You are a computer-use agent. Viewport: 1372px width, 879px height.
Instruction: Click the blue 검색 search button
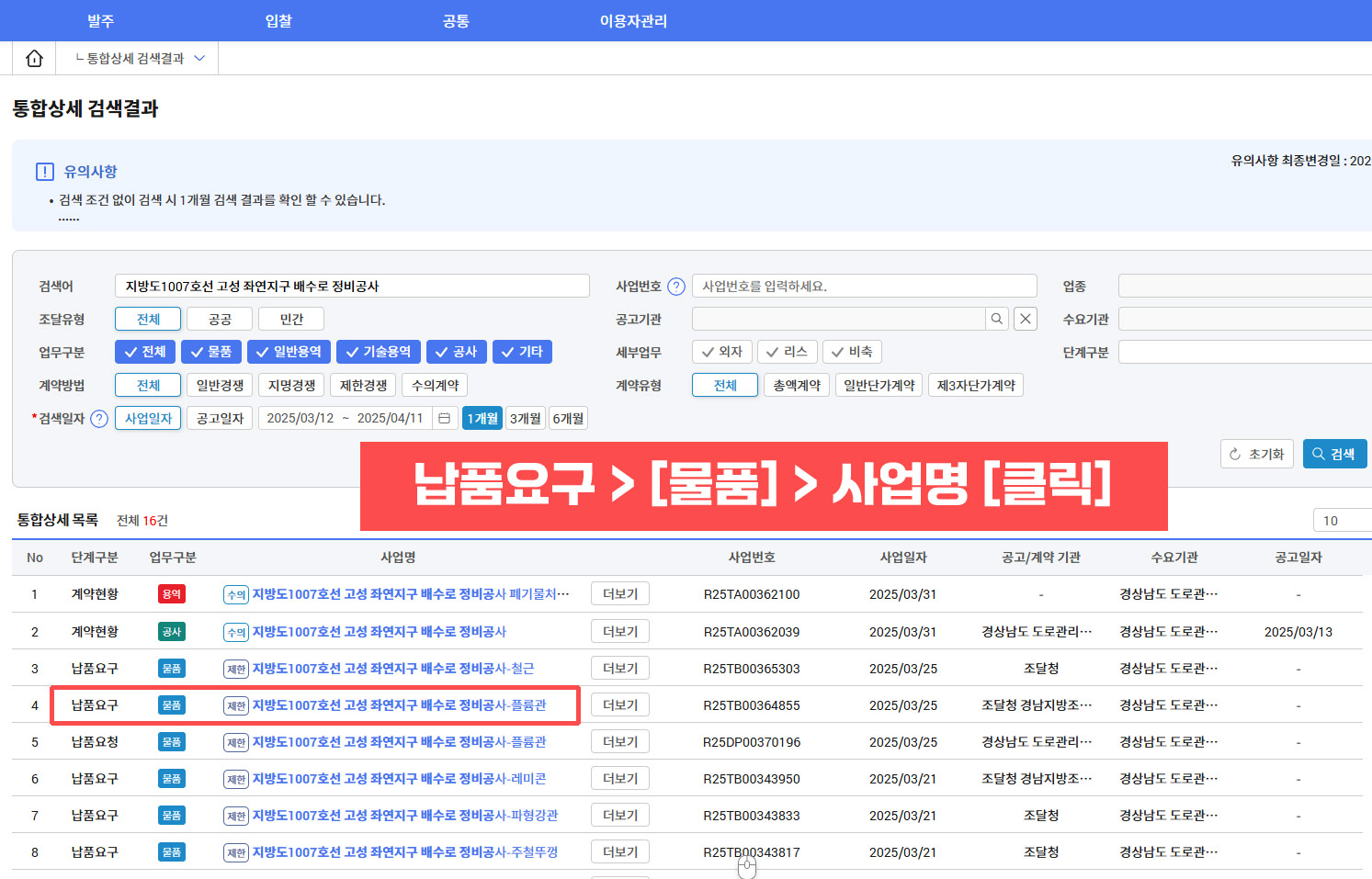pos(1334,454)
